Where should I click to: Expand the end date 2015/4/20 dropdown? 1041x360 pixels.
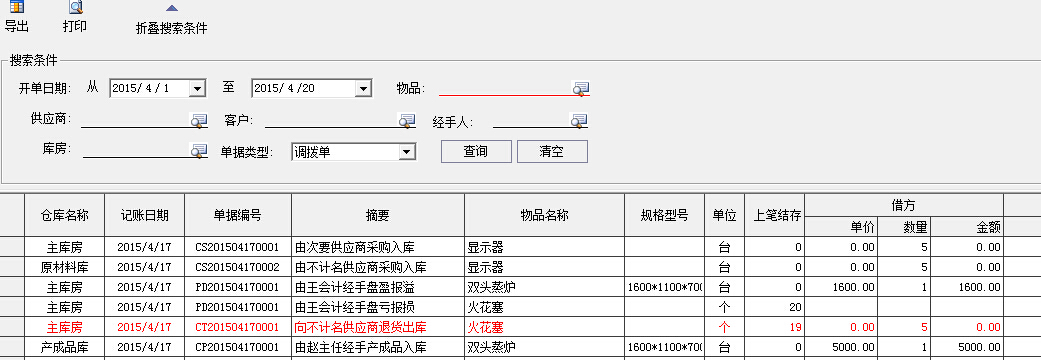pos(362,88)
